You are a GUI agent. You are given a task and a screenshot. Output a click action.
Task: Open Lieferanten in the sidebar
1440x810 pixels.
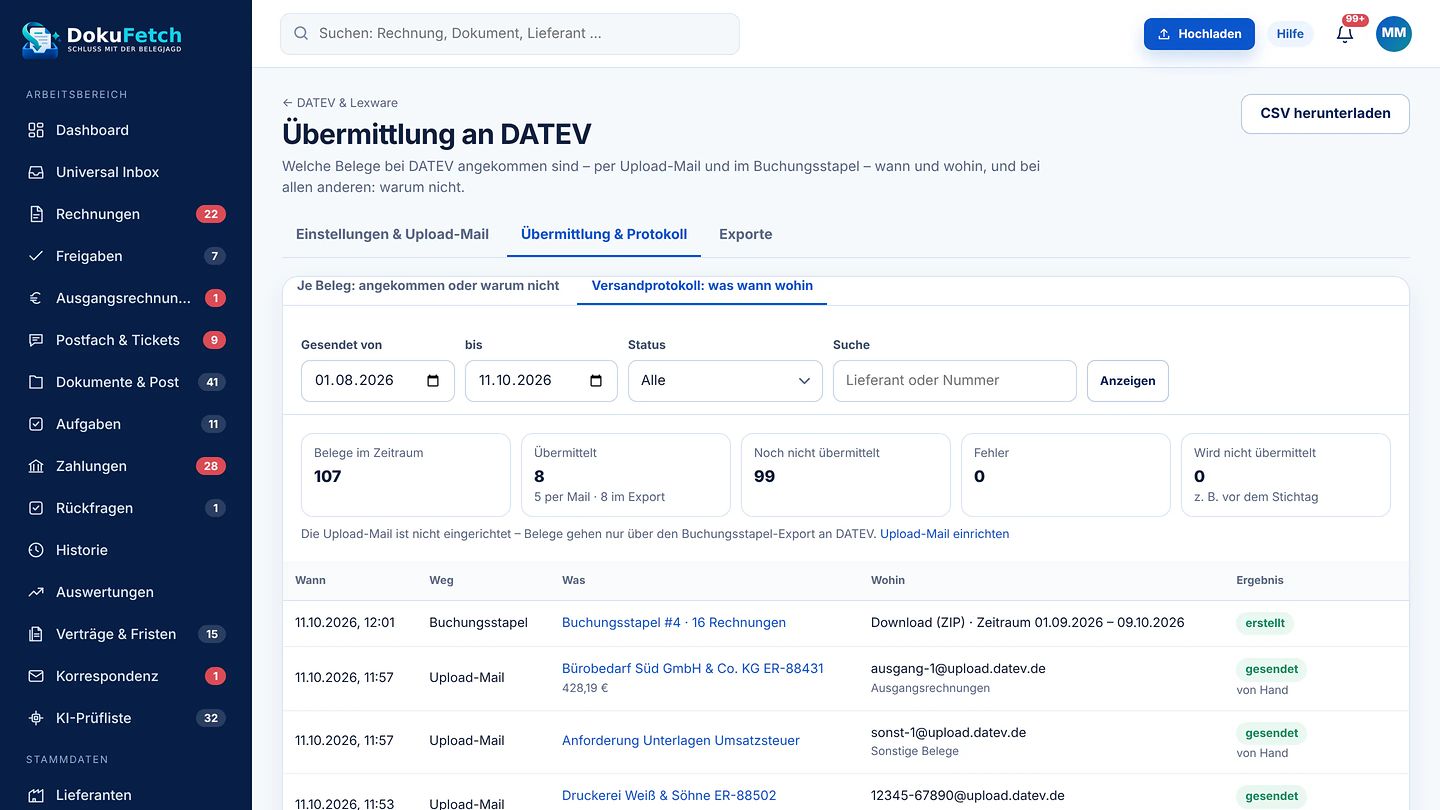pos(126,795)
